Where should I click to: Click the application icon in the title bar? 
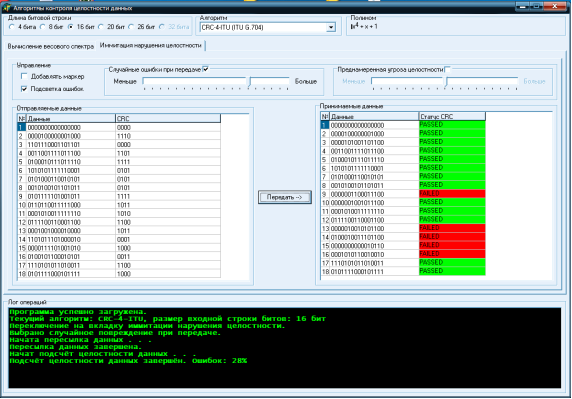(x=6, y=7)
